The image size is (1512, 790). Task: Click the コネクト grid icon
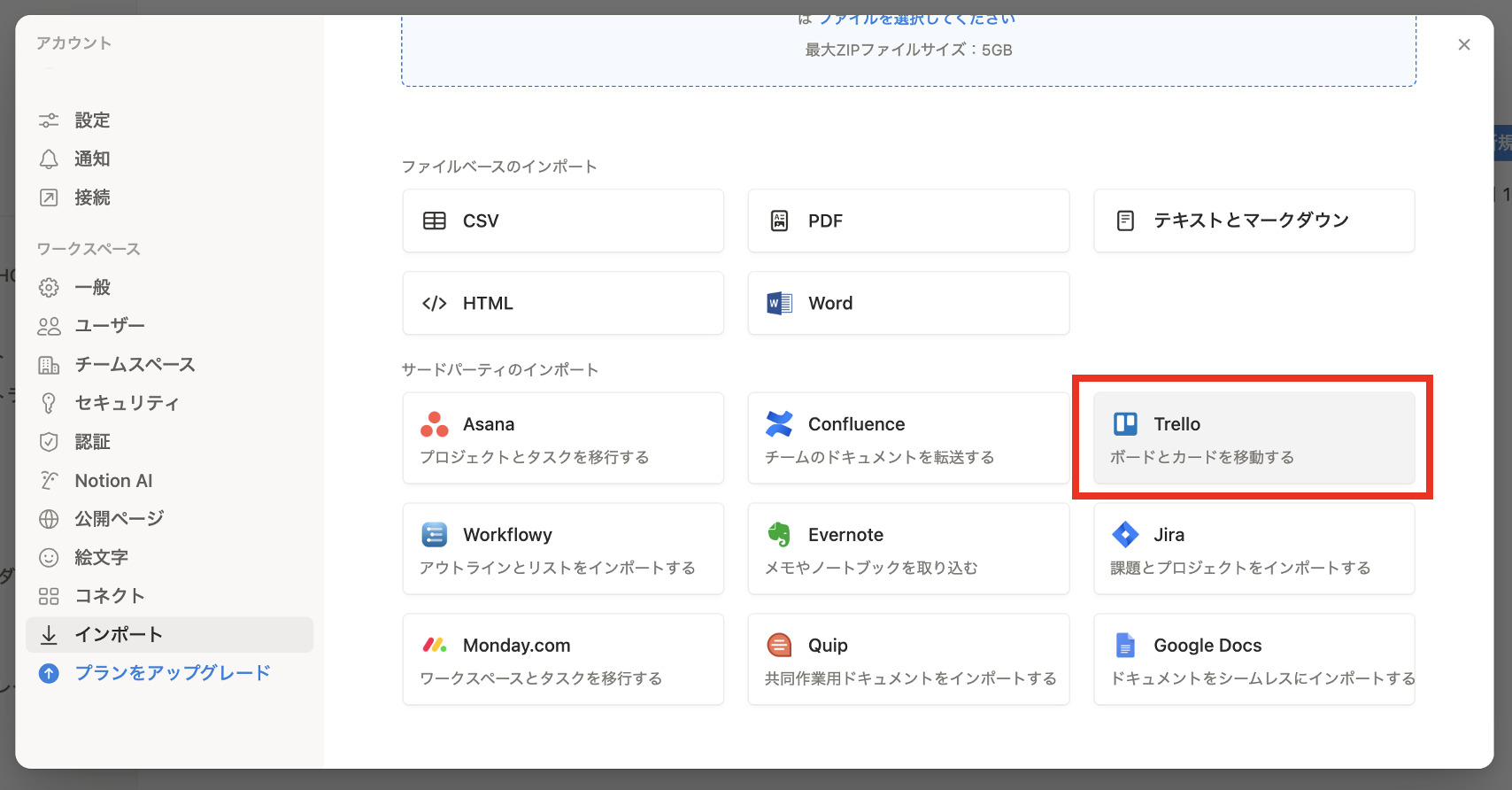(49, 596)
